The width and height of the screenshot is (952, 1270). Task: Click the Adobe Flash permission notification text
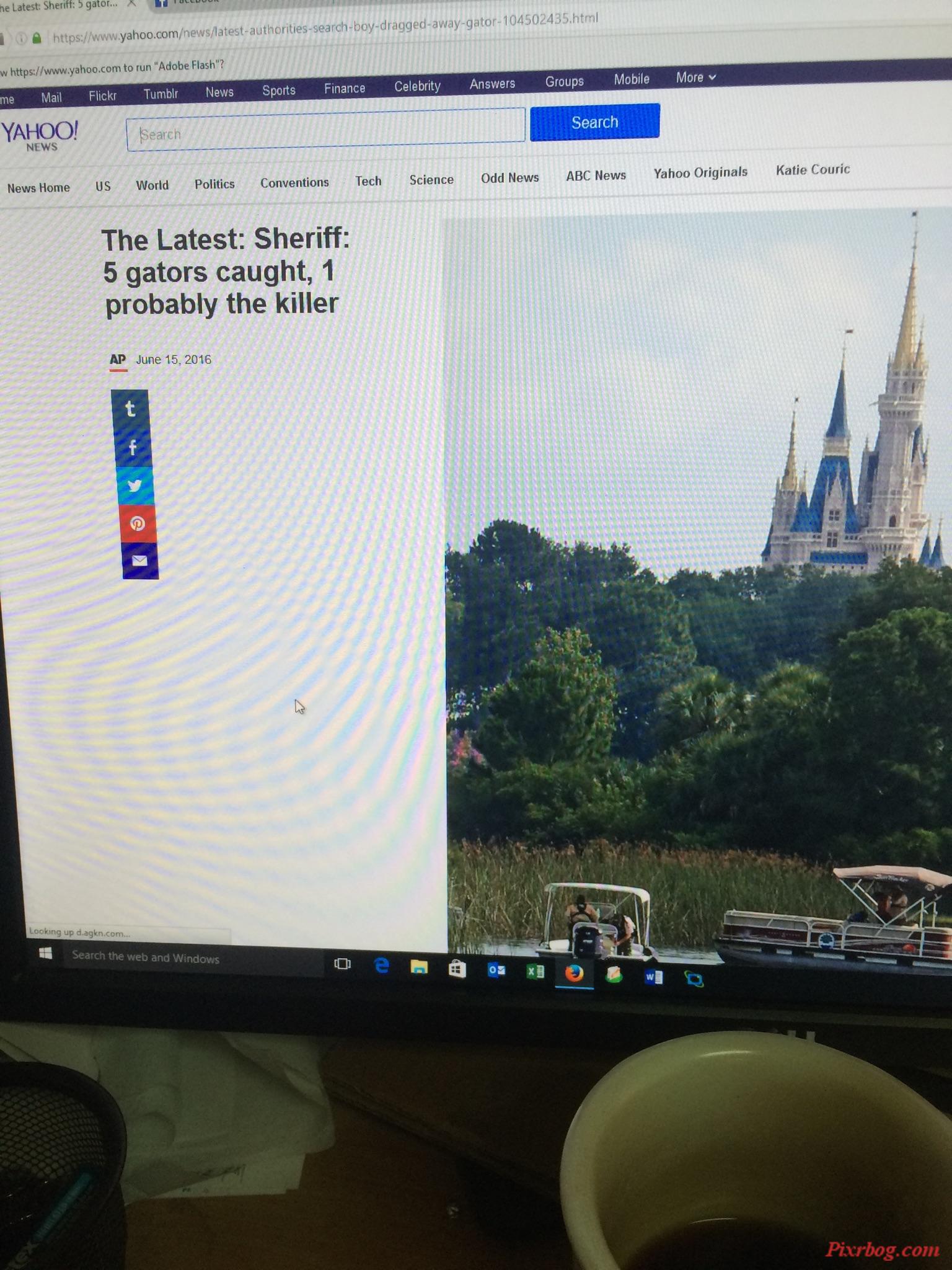click(113, 68)
